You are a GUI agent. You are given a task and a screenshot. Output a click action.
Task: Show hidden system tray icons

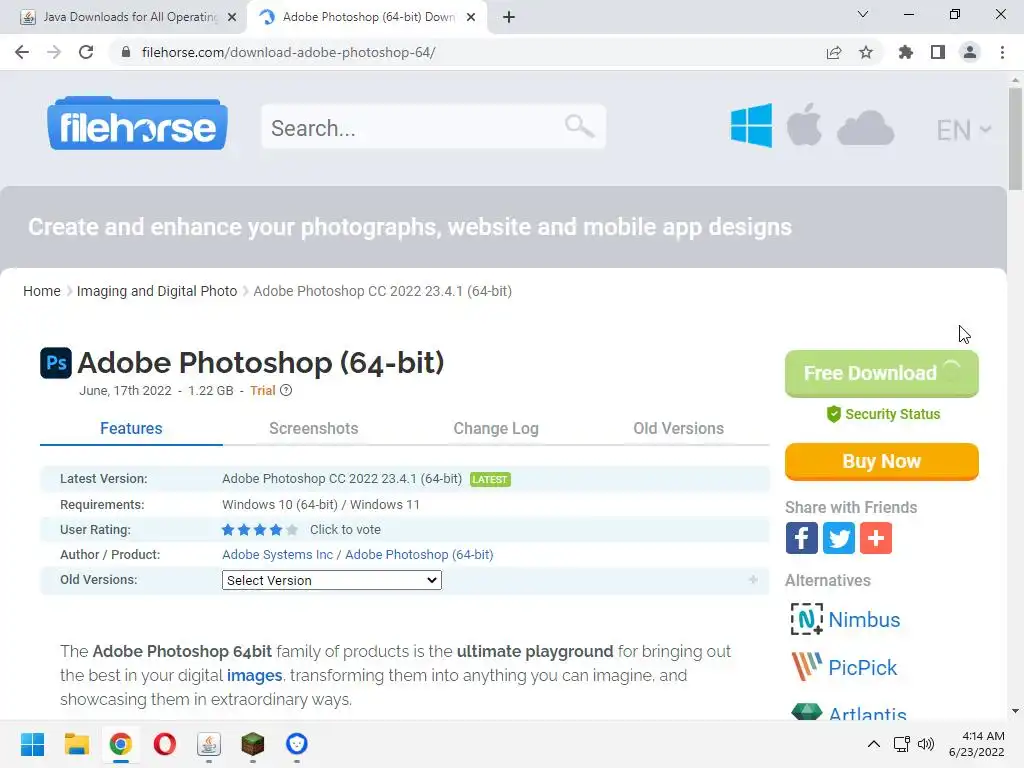tap(874, 744)
